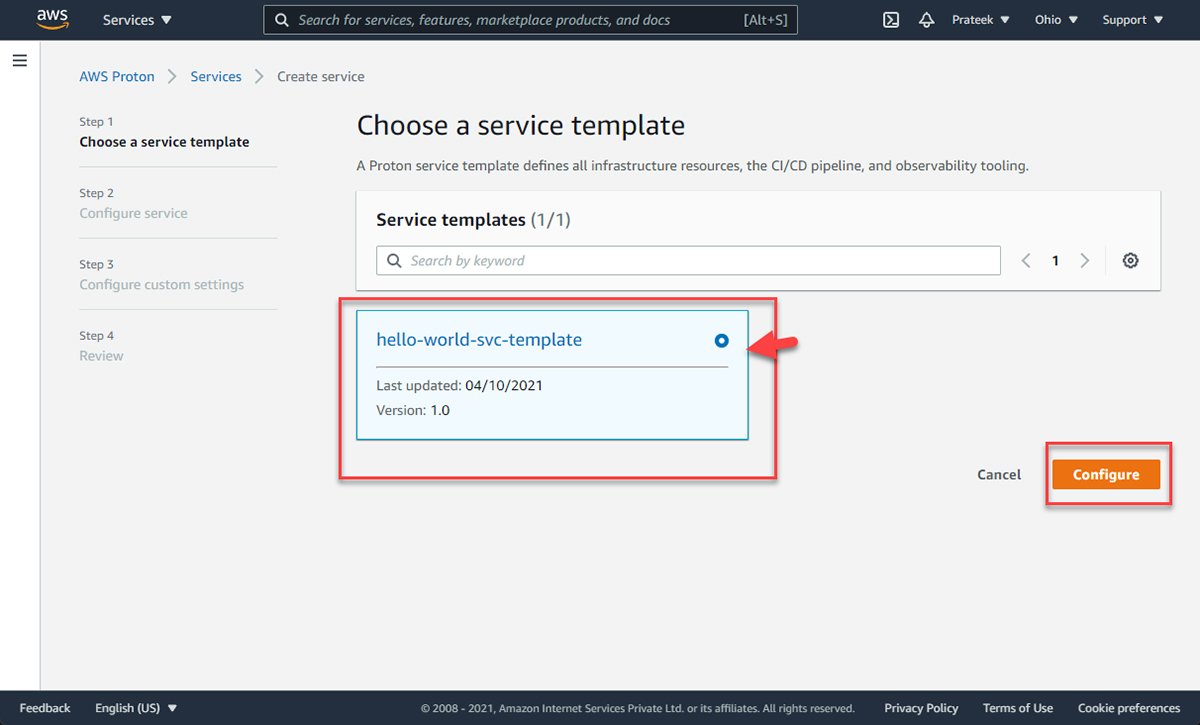View notifications via the bell icon

pyautogui.click(x=926, y=19)
